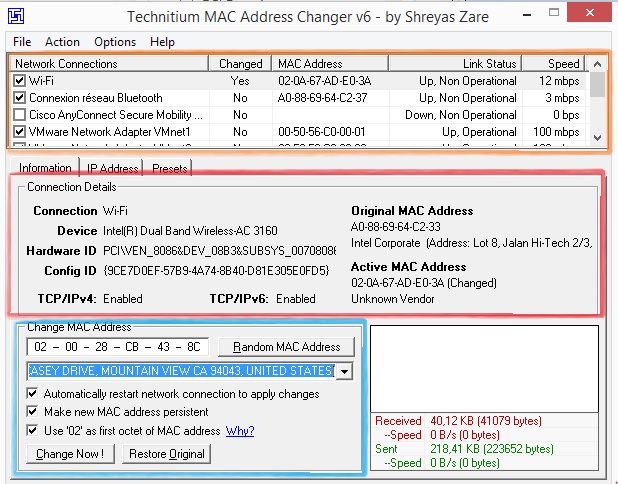Click the Hardware ID PCI\VEN_8086 value

[x=220, y=251]
